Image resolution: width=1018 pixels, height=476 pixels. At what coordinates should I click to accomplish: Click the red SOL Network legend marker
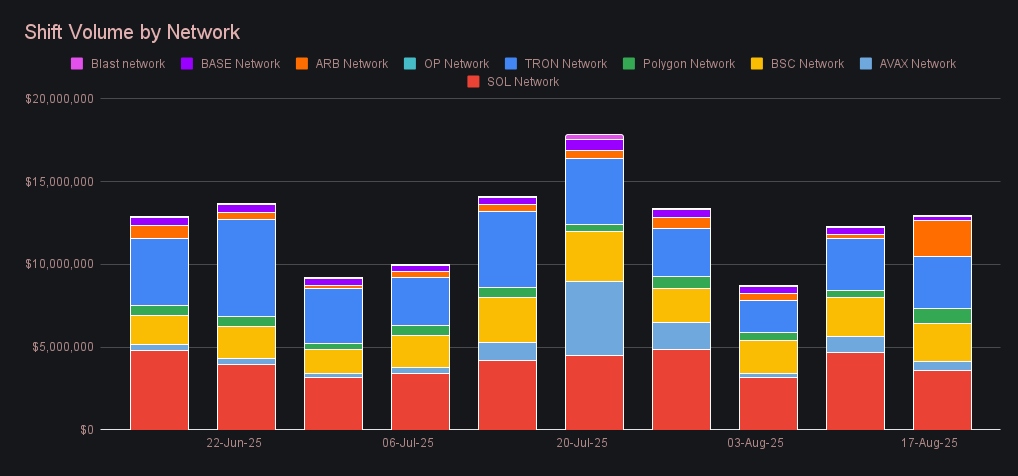[x=473, y=82]
